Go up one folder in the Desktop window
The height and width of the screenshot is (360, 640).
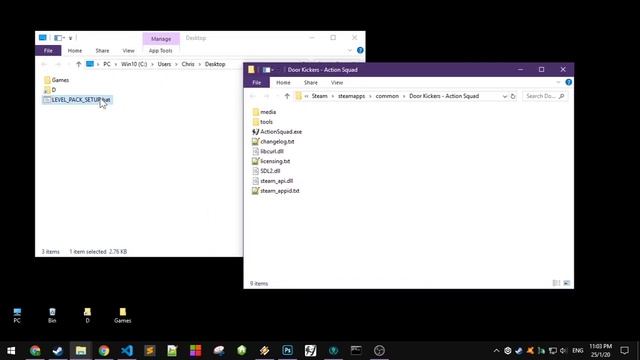(79, 64)
